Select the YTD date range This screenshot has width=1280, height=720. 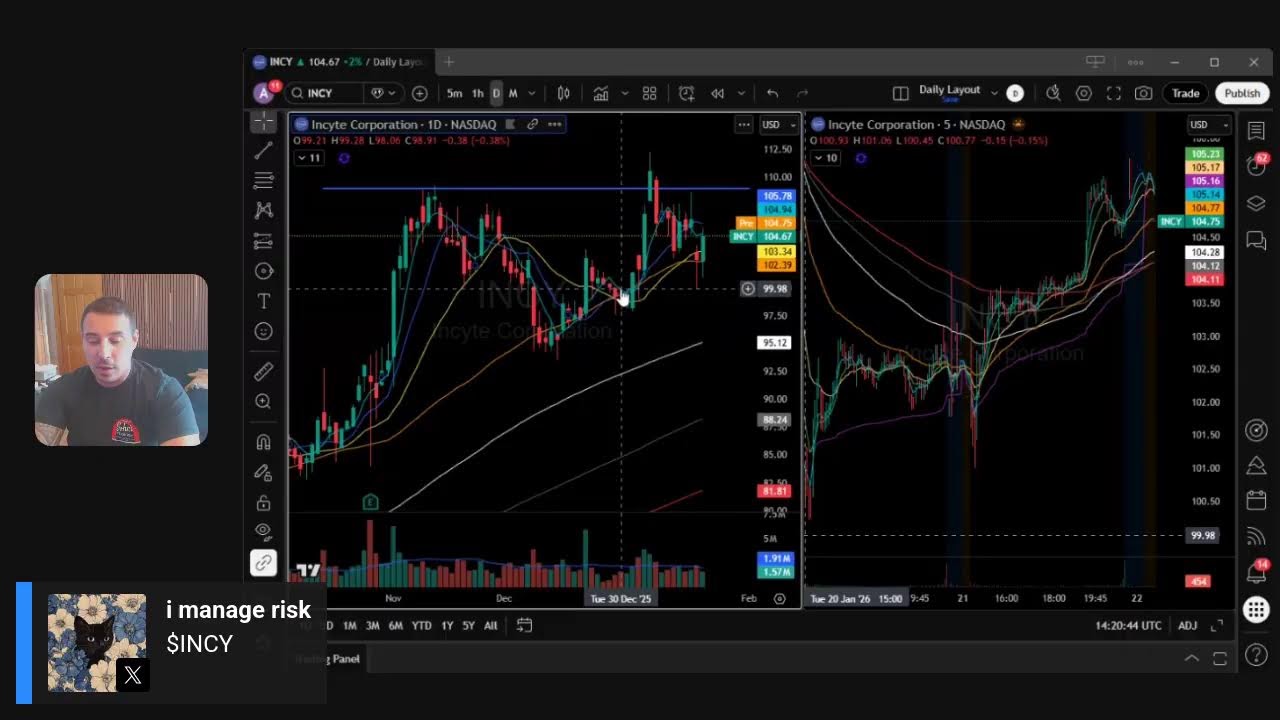point(422,625)
